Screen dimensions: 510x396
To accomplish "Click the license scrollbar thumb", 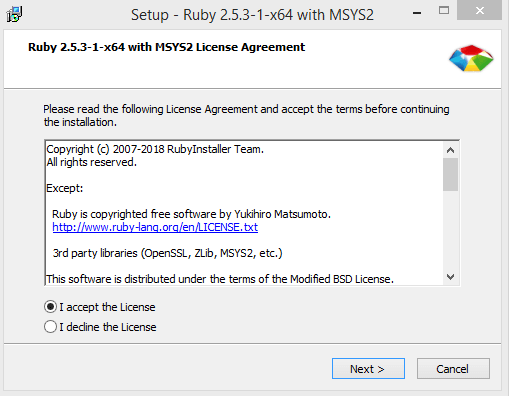I will pyautogui.click(x=451, y=174).
